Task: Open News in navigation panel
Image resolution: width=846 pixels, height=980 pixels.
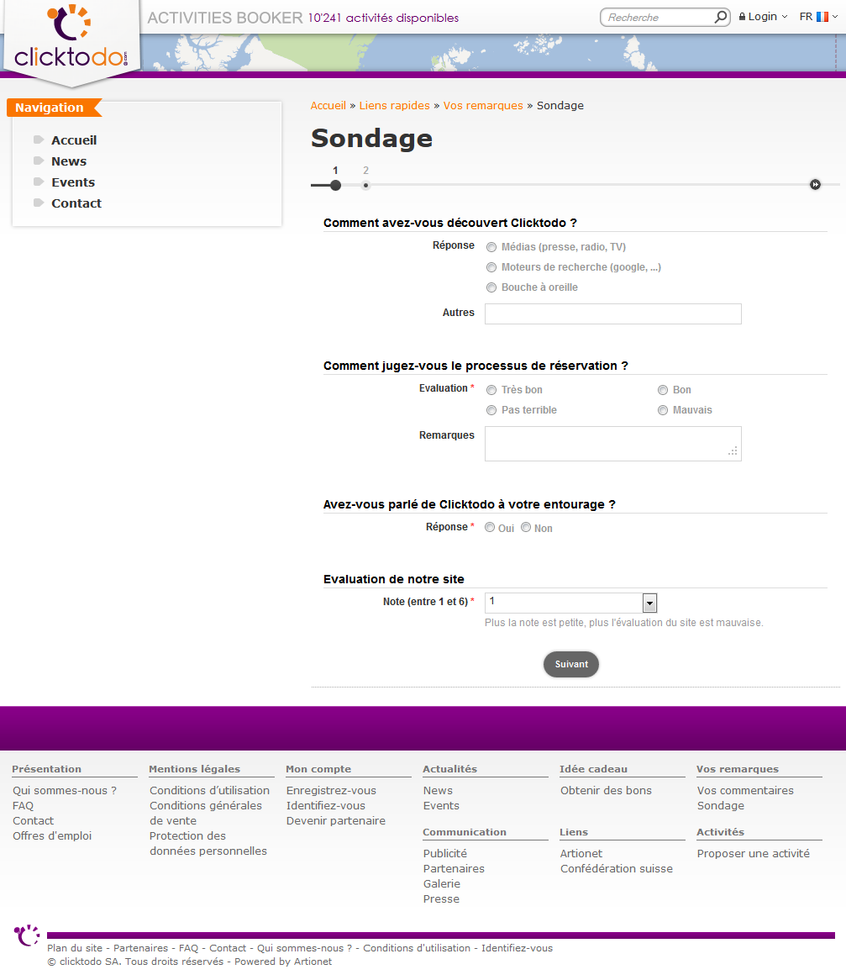Action: click(69, 161)
